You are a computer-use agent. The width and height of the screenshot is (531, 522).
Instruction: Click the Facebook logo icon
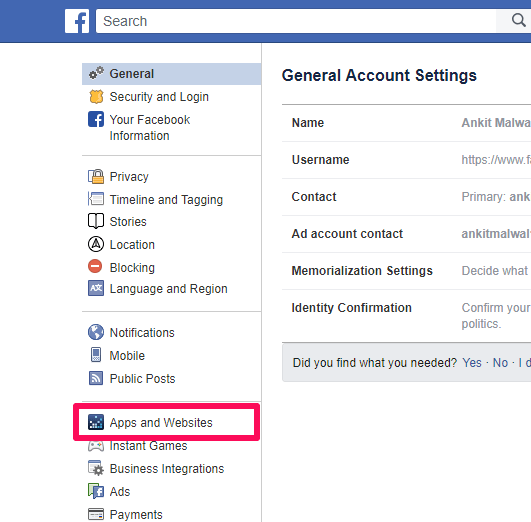[x=77, y=21]
